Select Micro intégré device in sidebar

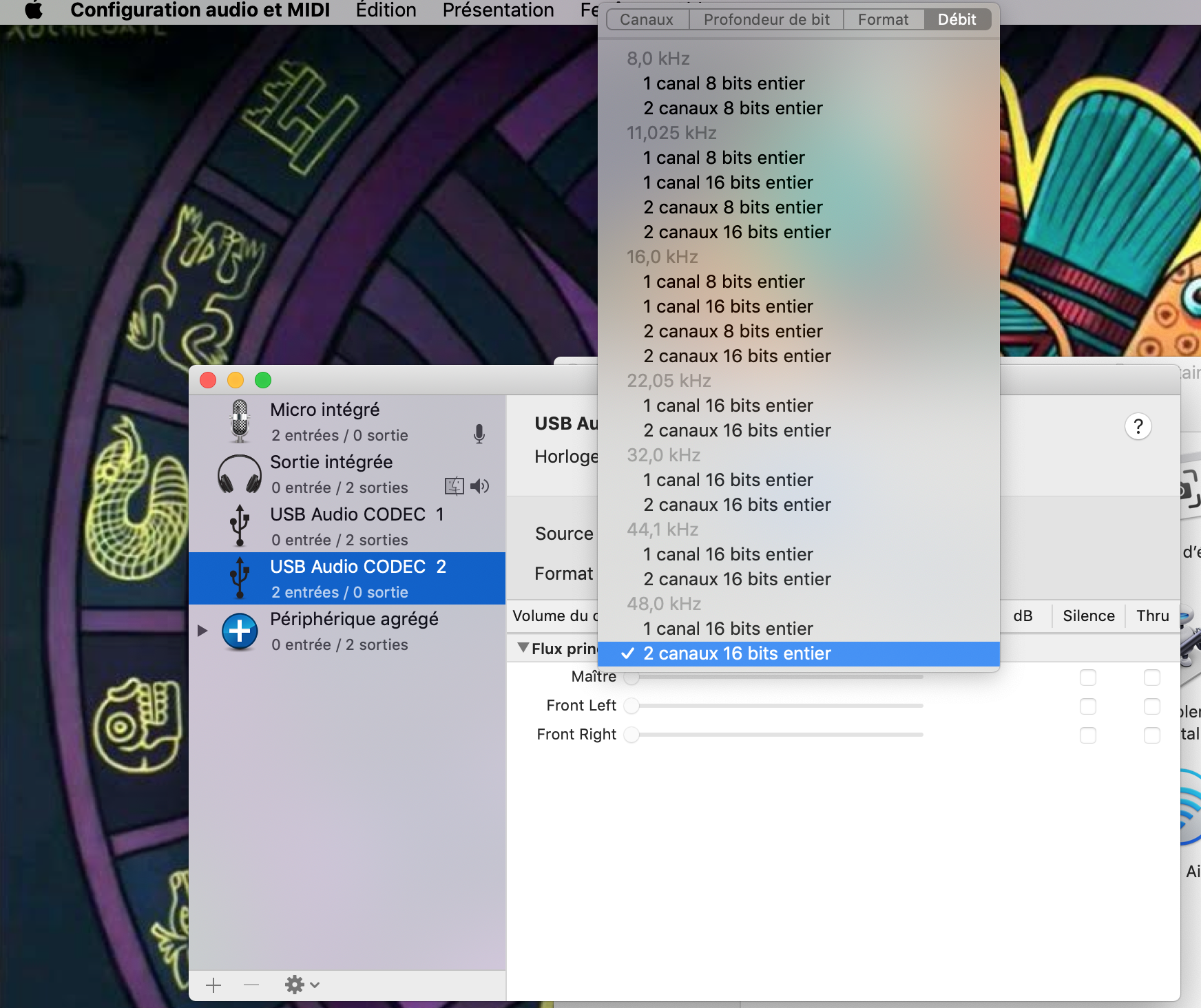[x=347, y=421]
